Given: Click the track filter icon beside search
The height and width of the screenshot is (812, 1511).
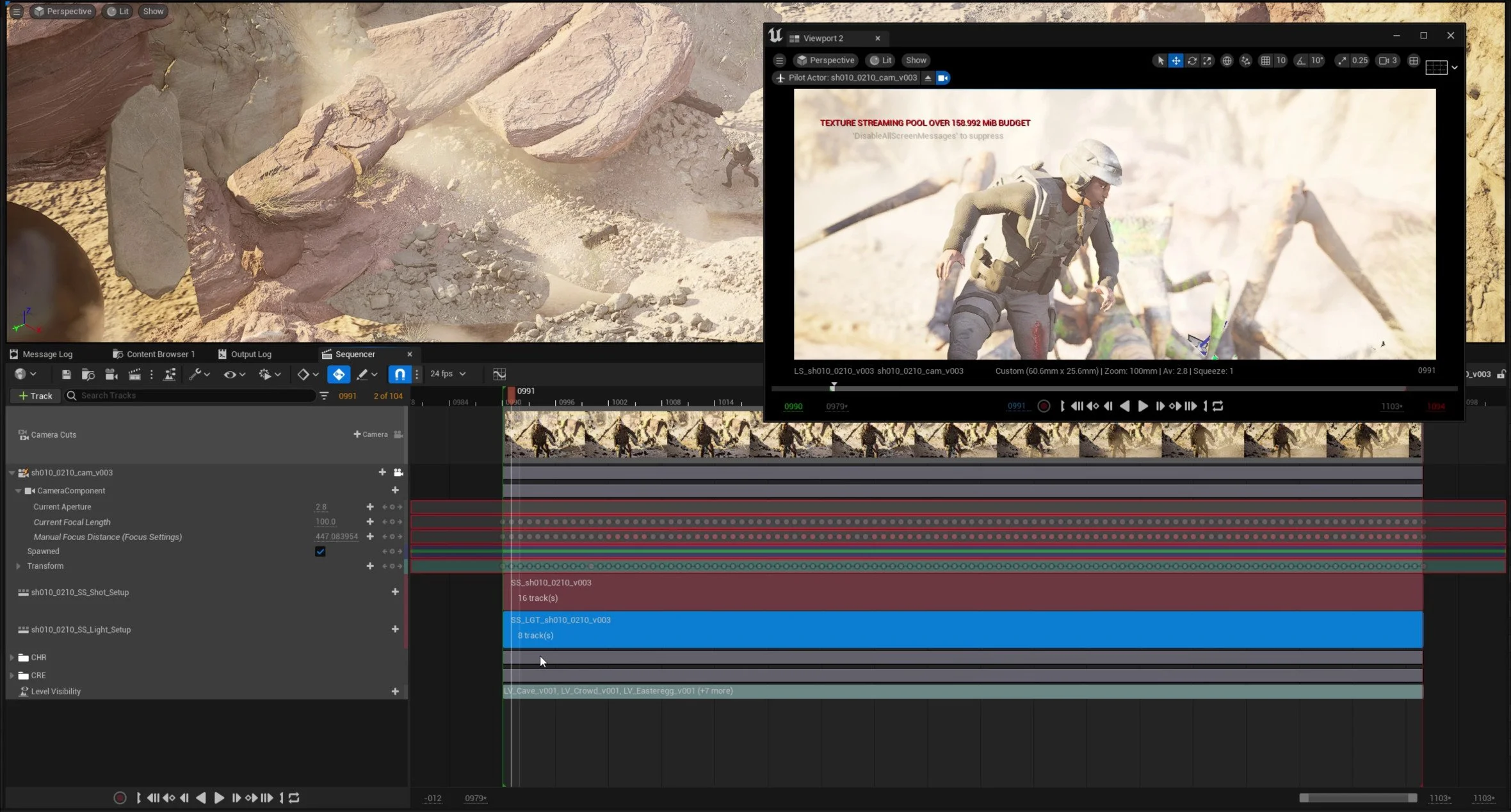Looking at the screenshot, I should (325, 396).
